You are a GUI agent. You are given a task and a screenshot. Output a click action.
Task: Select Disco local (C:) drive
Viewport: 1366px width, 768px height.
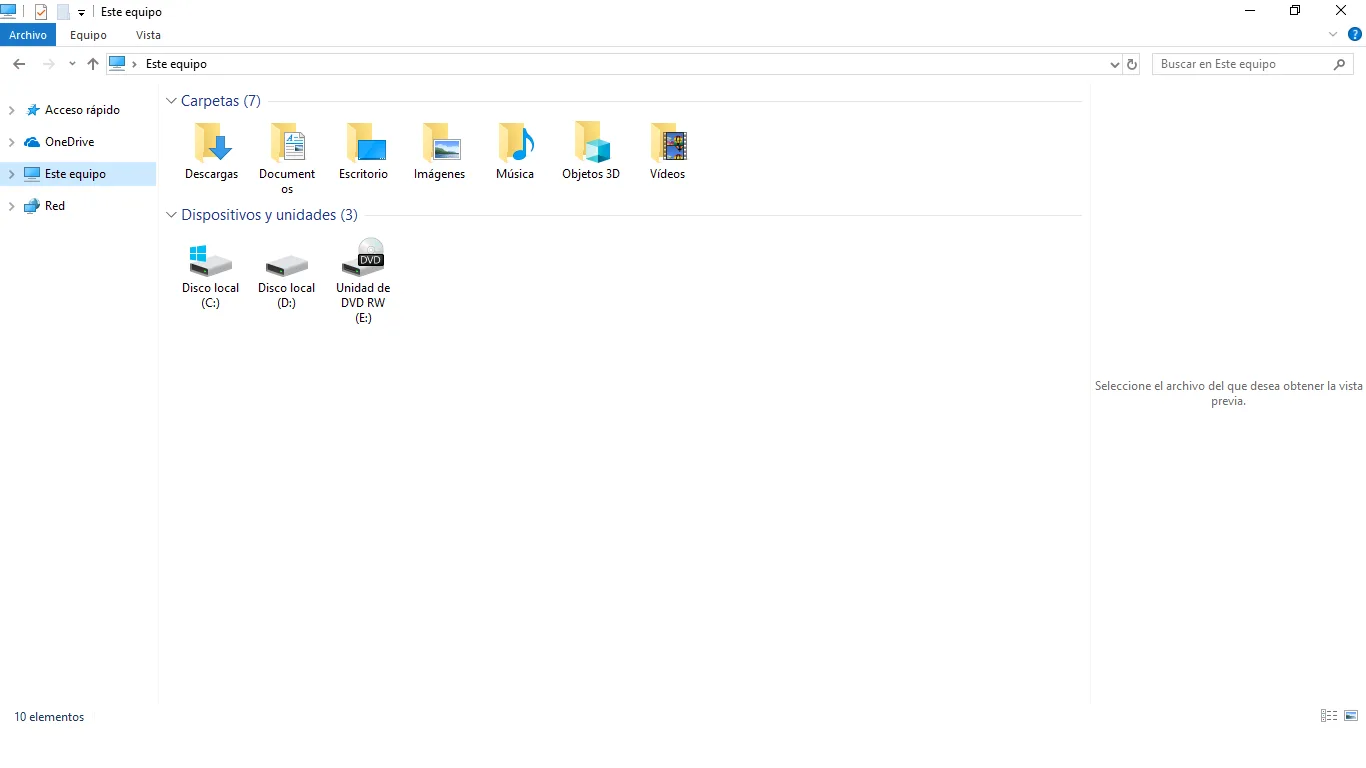point(211,274)
